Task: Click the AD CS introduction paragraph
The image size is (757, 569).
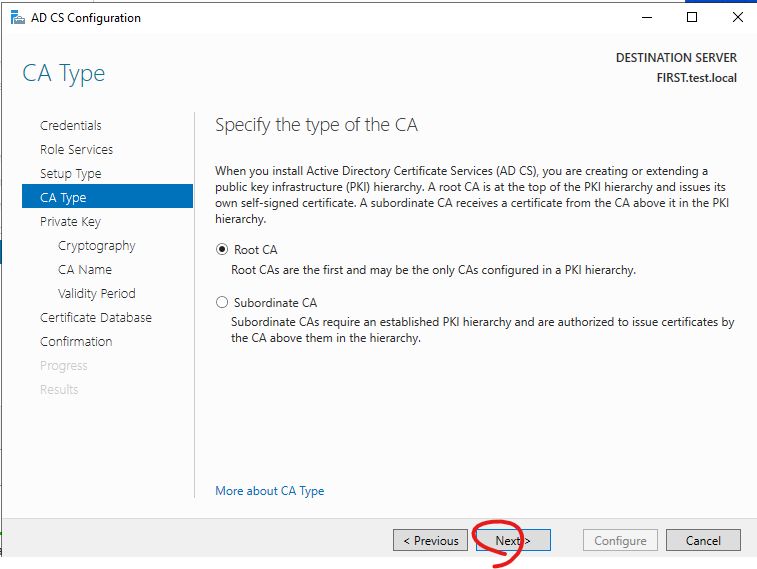Action: 472,194
